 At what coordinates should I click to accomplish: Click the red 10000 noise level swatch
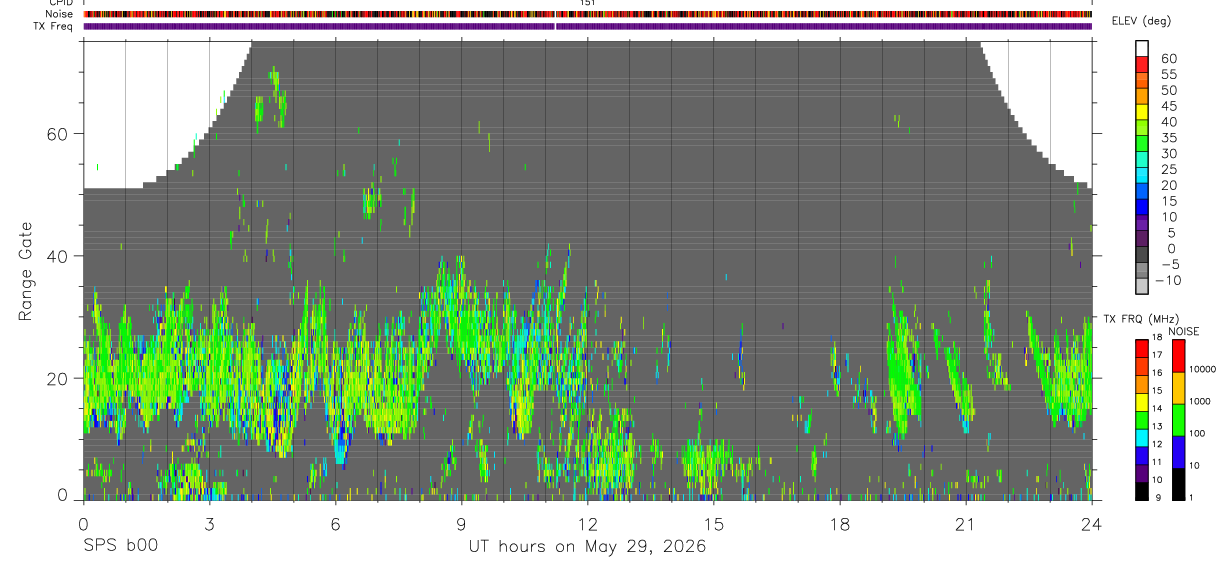[1178, 356]
